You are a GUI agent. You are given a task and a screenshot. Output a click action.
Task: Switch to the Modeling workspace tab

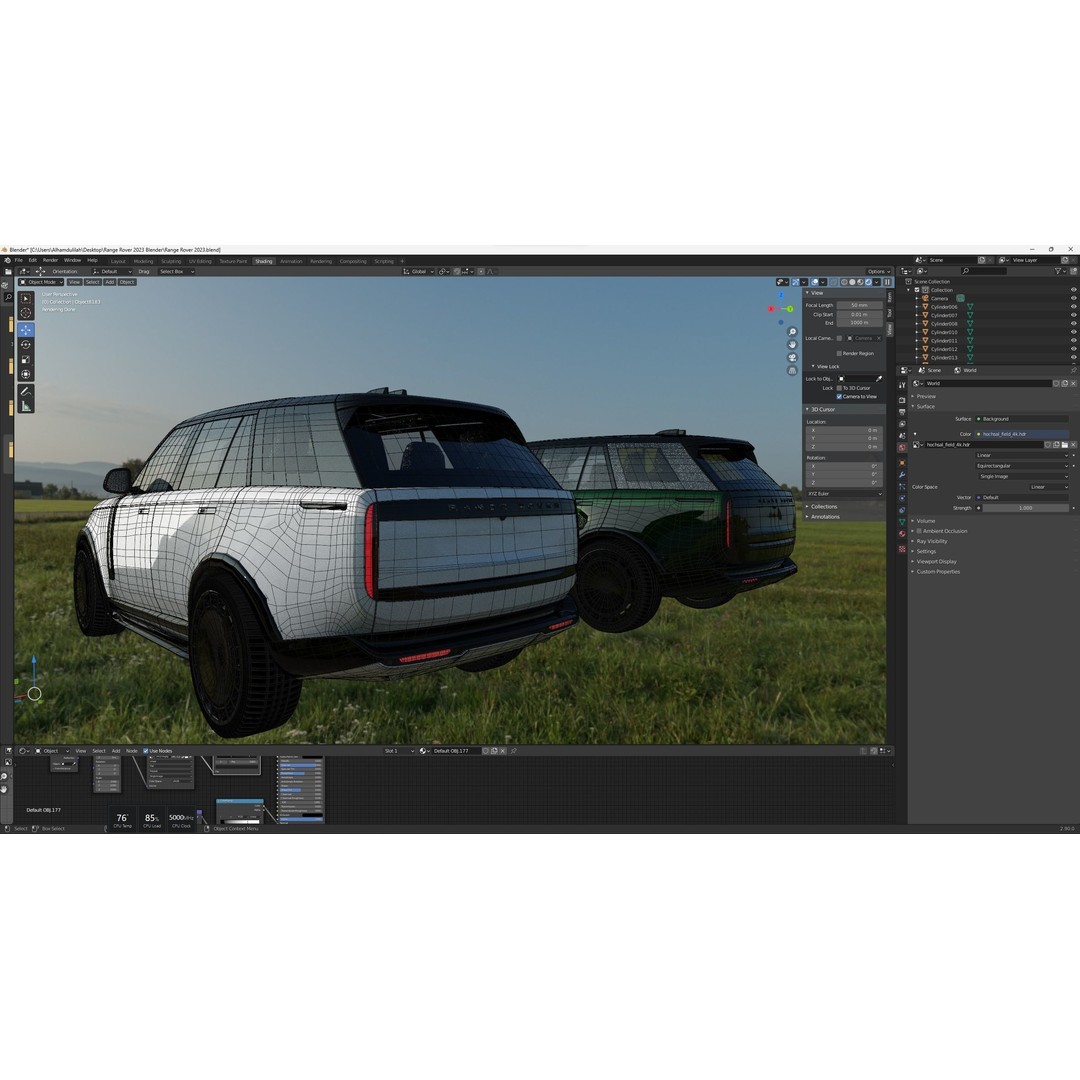pos(143,261)
